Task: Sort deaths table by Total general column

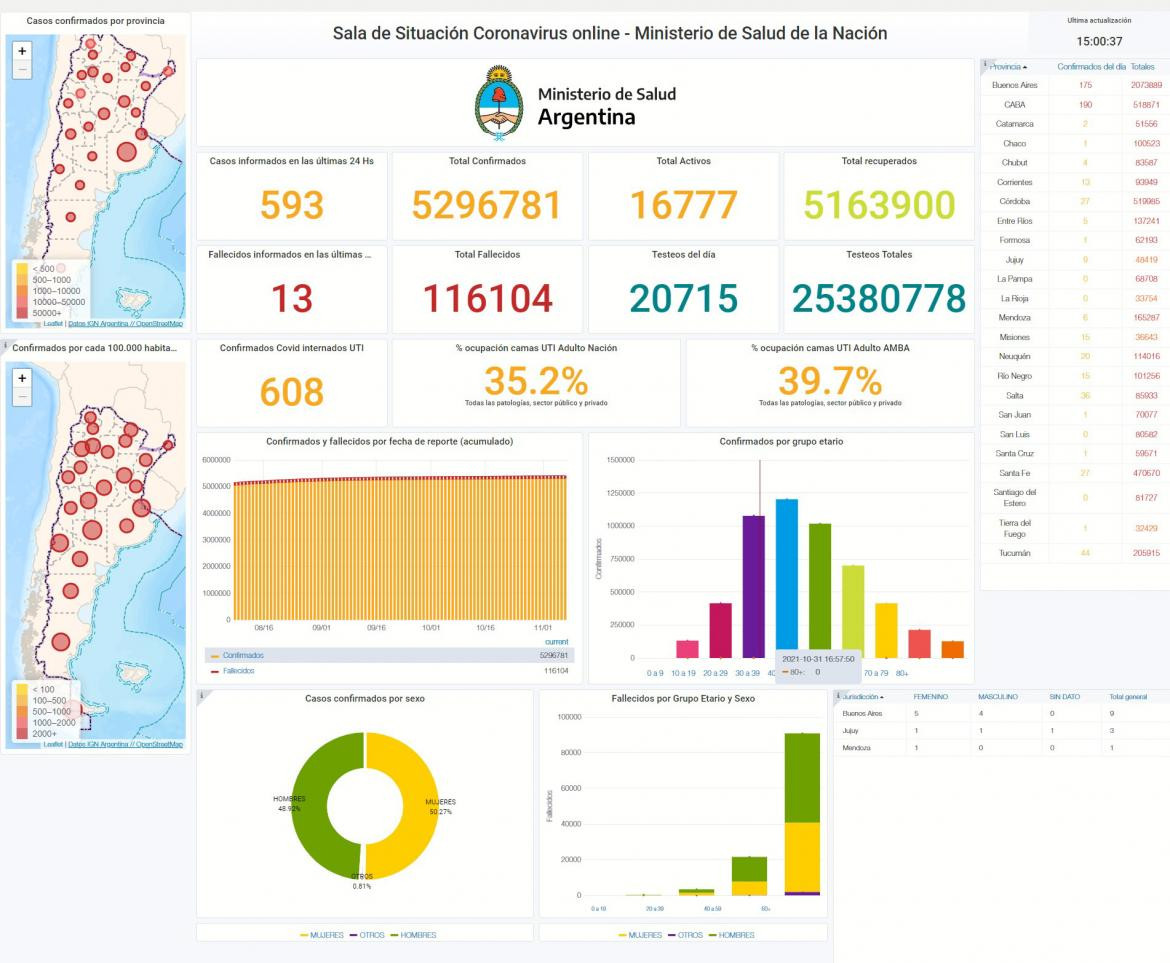Action: (x=1128, y=697)
